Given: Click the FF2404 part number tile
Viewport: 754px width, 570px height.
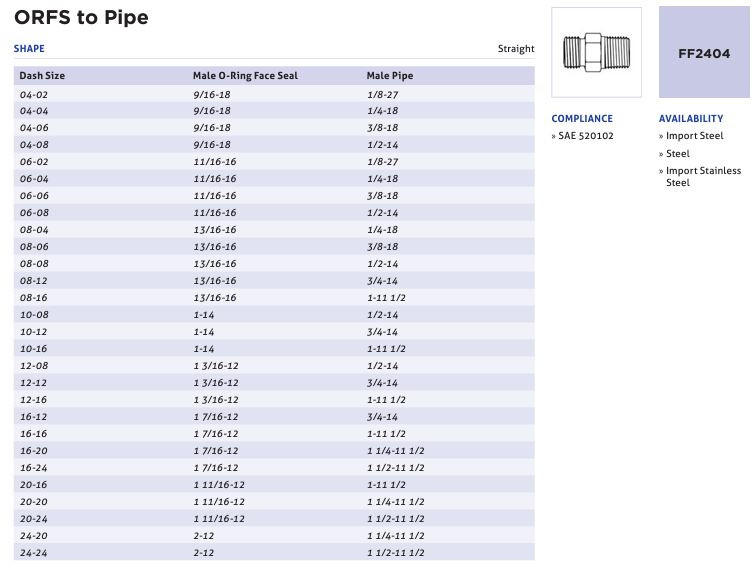Looking at the screenshot, I should point(704,52).
